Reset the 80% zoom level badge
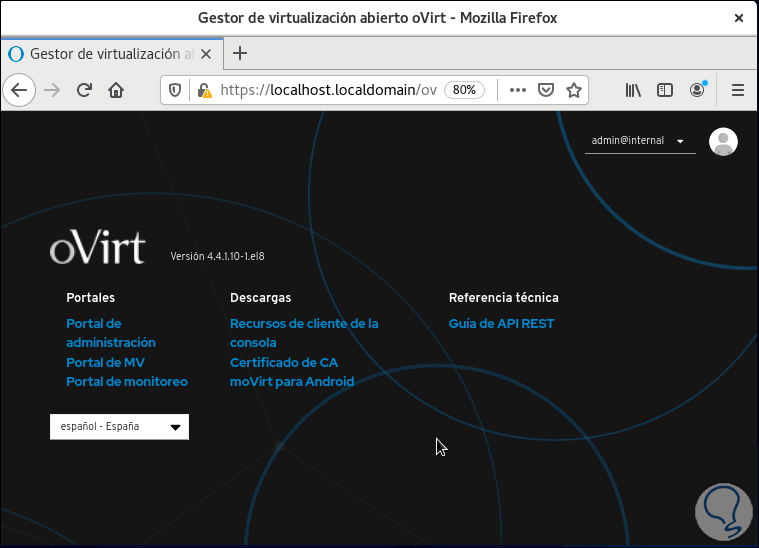The height and width of the screenshot is (548, 759). 464,90
